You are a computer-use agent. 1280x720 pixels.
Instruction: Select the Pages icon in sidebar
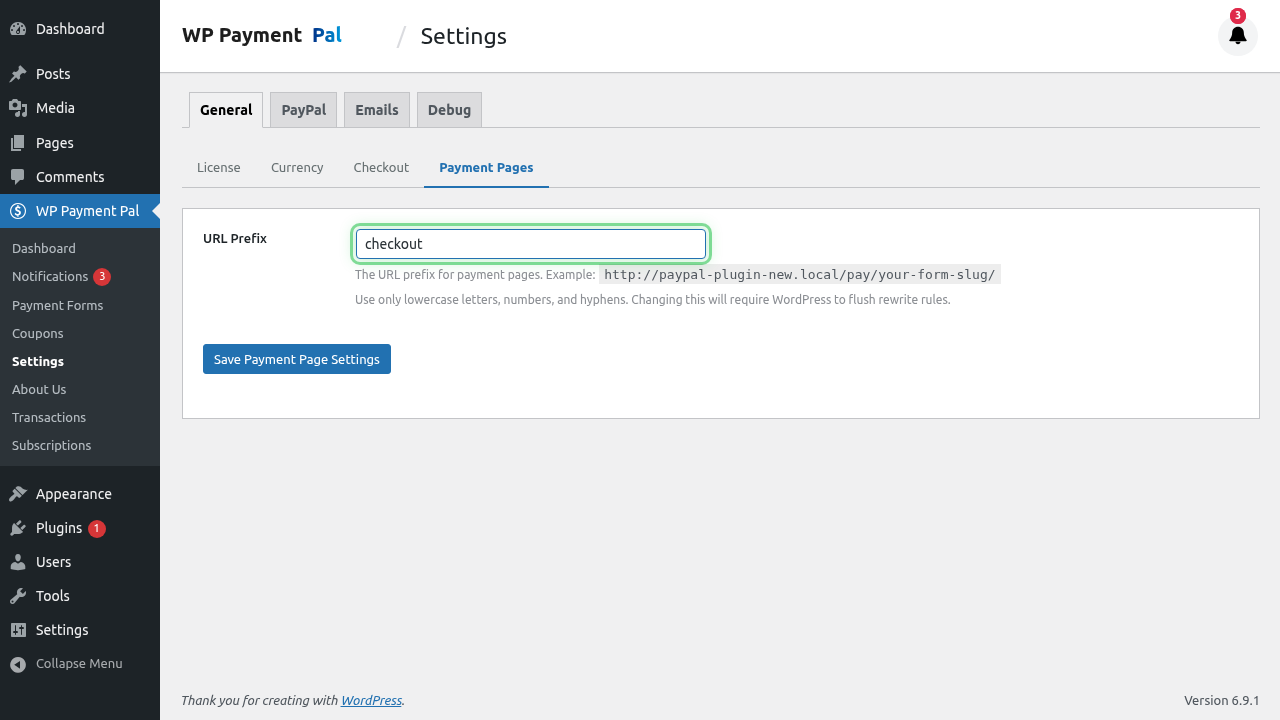pyautogui.click(x=18, y=142)
